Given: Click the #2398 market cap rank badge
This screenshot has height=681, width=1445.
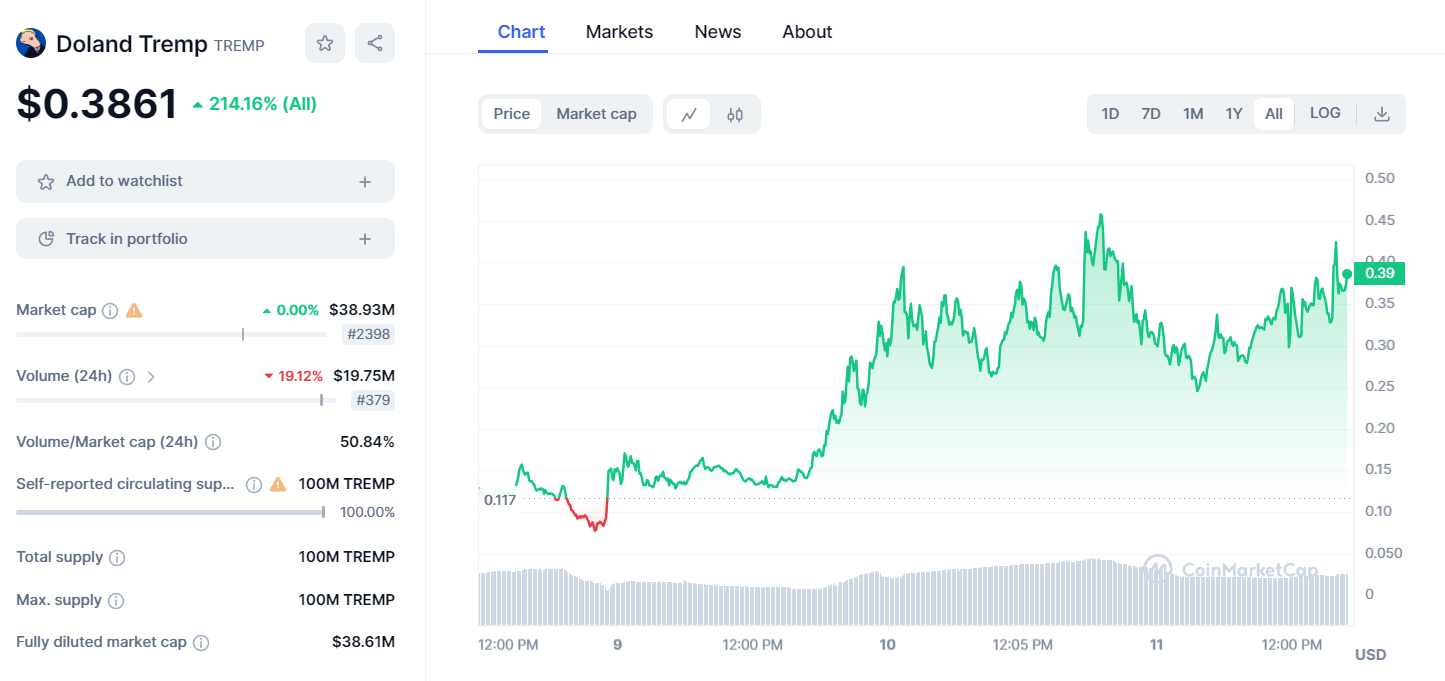Looking at the screenshot, I should click(369, 334).
